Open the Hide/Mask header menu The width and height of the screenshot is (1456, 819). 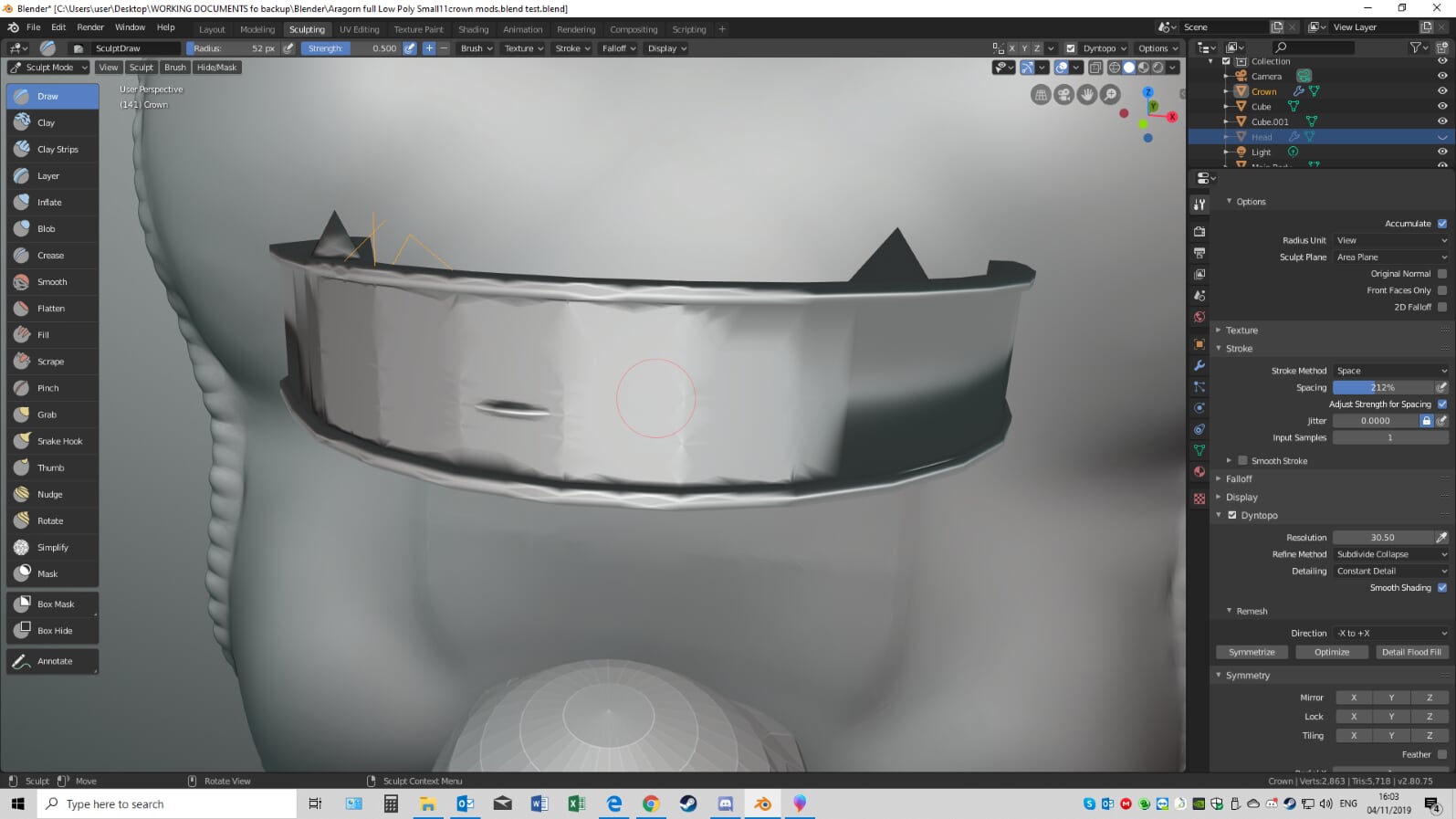point(217,67)
